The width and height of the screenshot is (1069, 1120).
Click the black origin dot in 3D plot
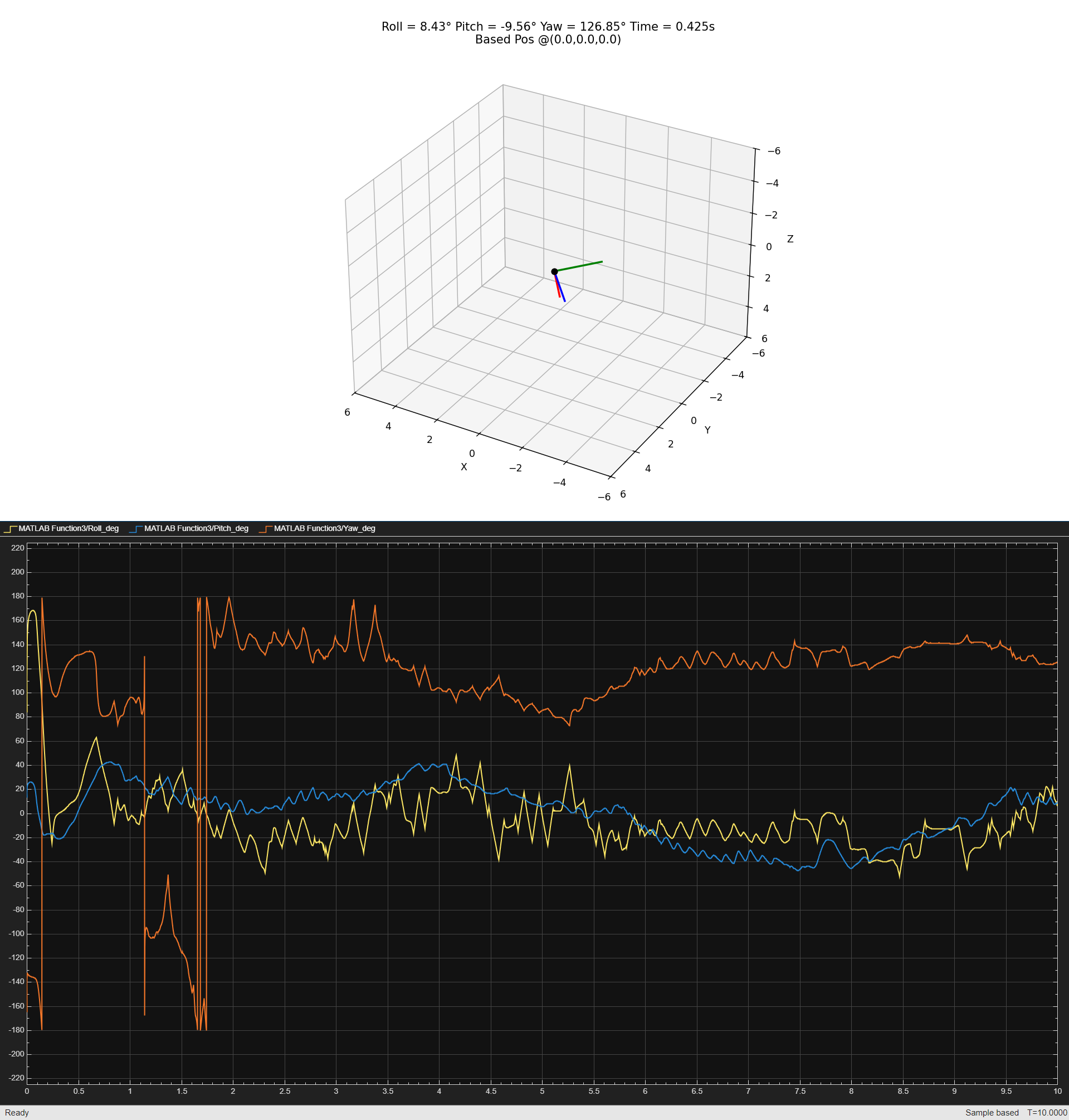[x=554, y=272]
